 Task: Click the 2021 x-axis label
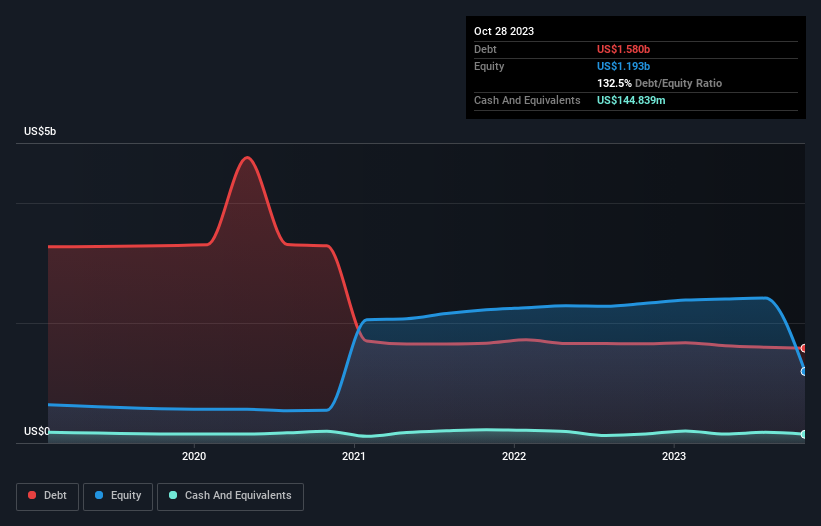coord(354,456)
